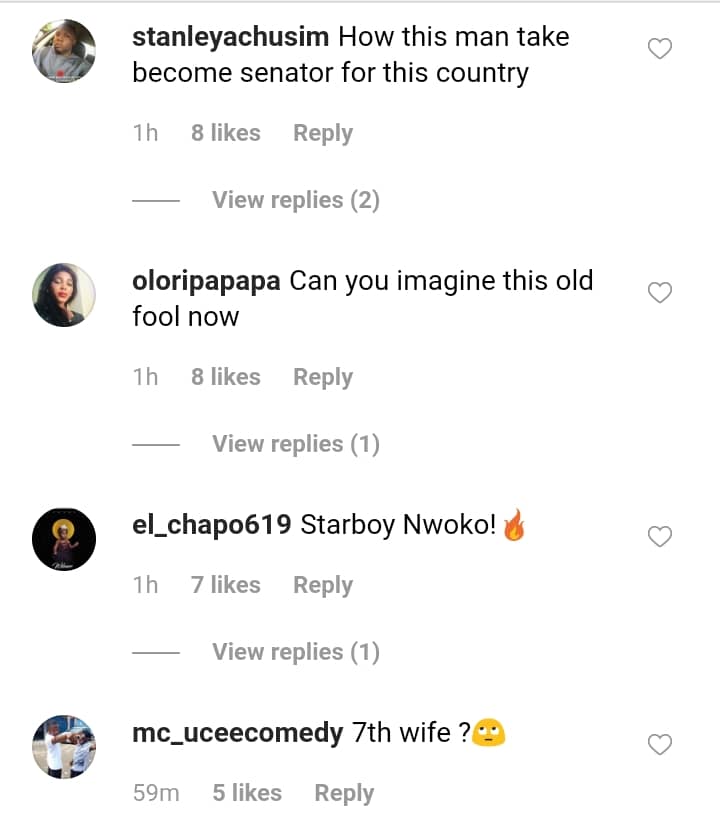Open oloripapapa's profile avatar
This screenshot has width=720, height=816.
tap(64, 295)
